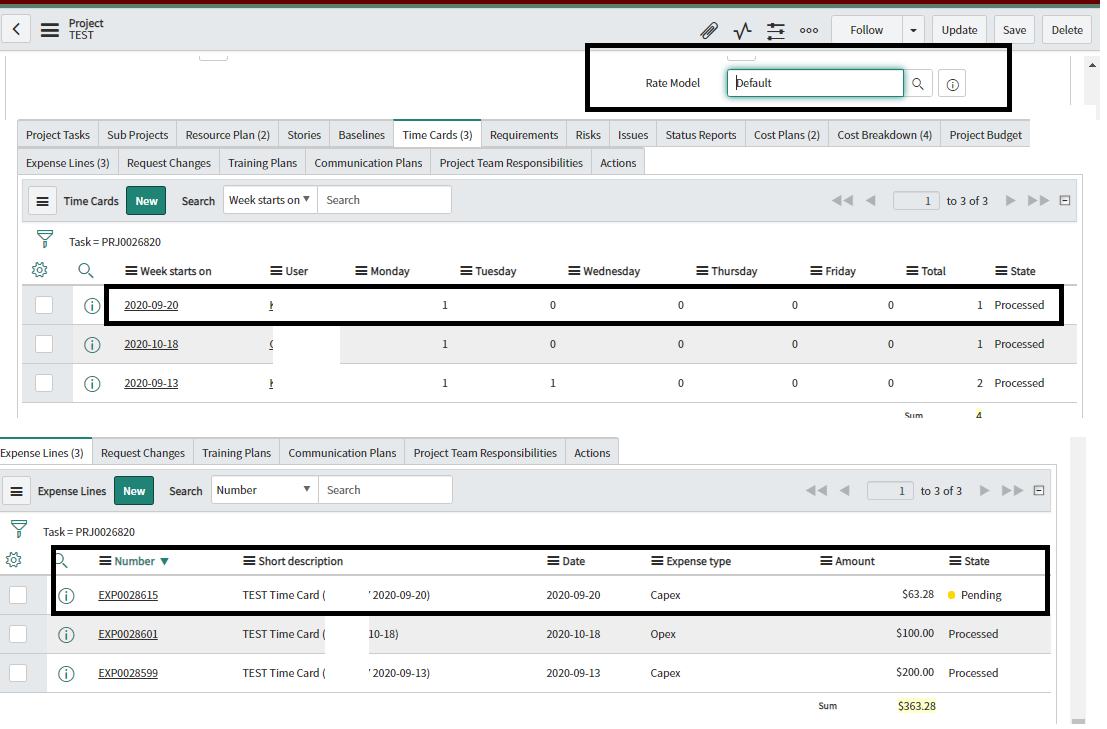Open expense link EXP0028601
The height and width of the screenshot is (729, 1107).
[x=128, y=634]
